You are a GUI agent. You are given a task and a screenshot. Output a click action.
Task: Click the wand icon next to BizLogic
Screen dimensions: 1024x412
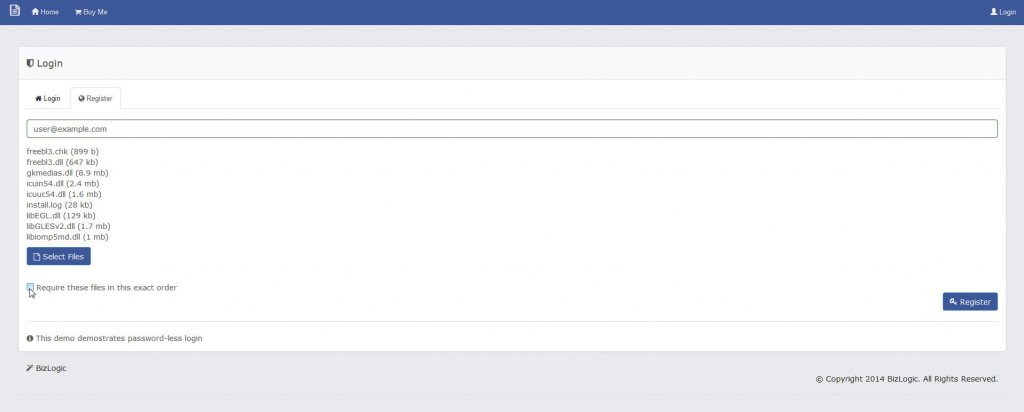point(29,368)
